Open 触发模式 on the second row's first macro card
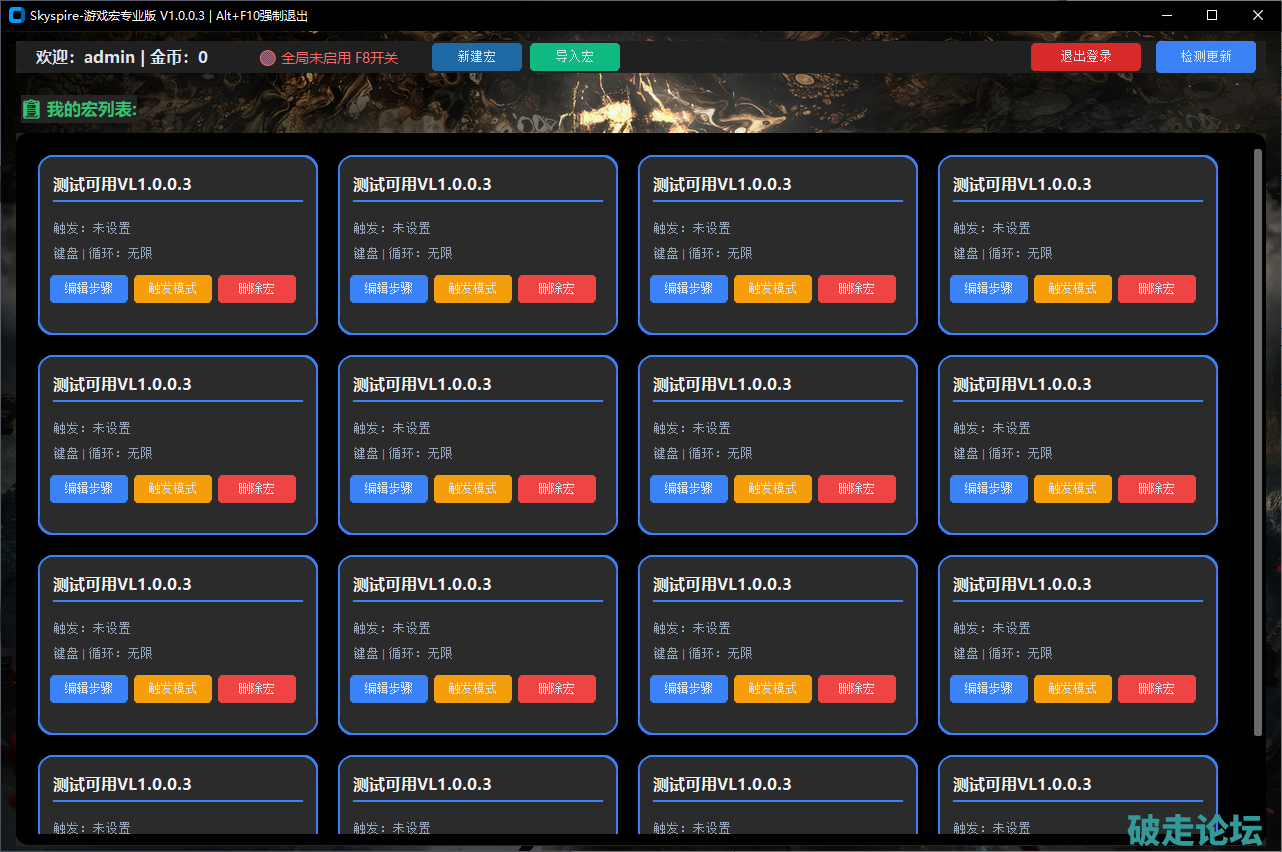This screenshot has width=1282, height=852. (173, 489)
